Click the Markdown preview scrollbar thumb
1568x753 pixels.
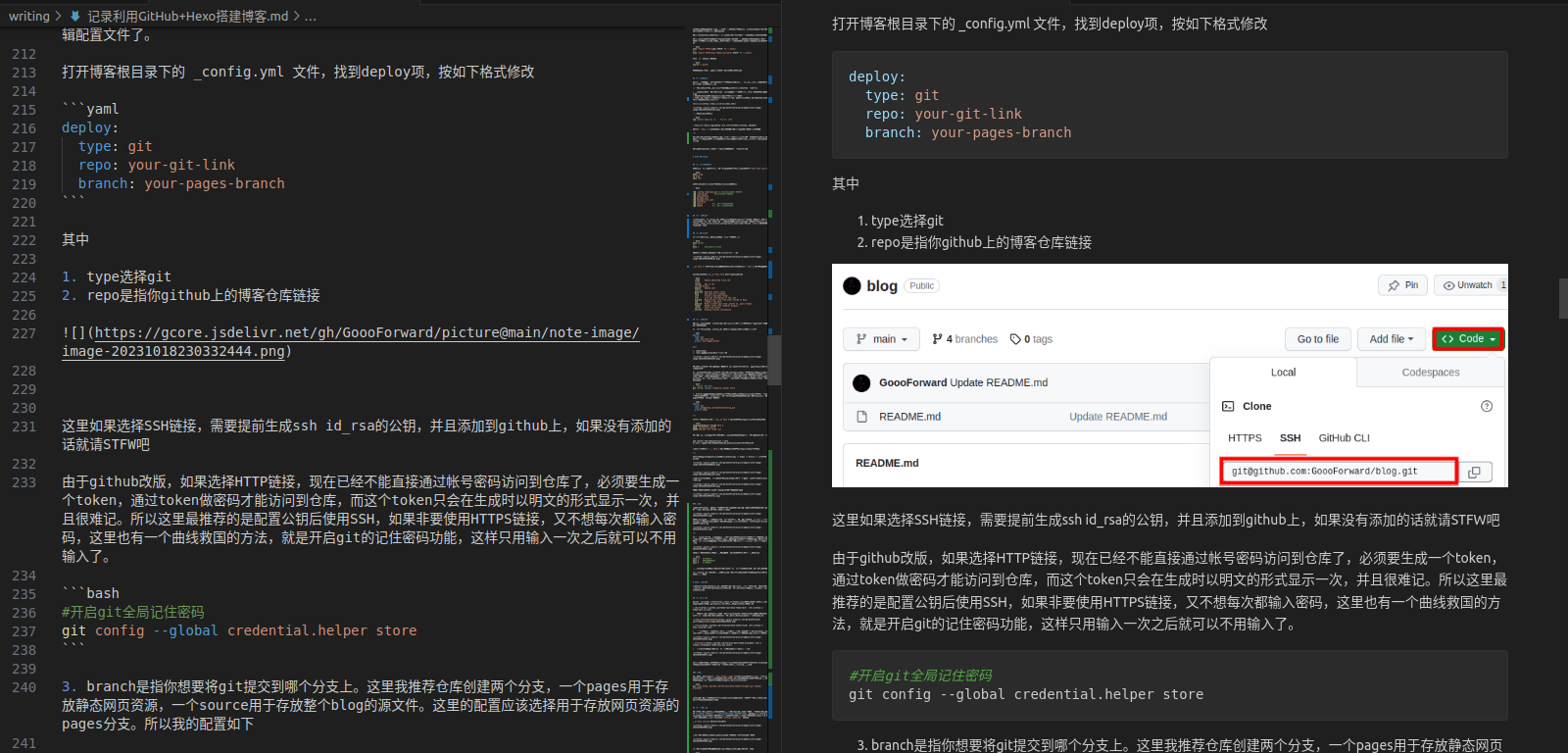click(1563, 298)
